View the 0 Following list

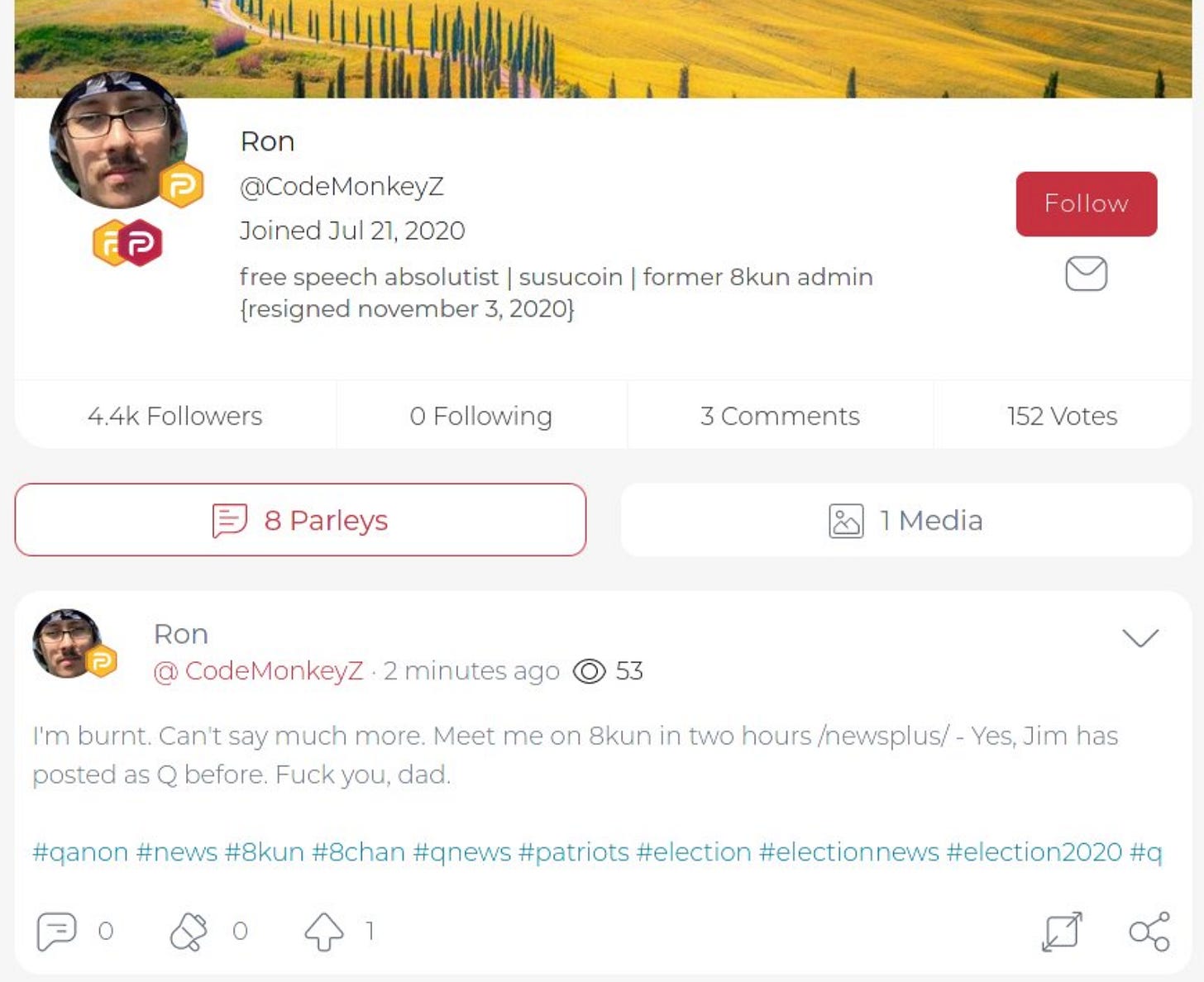point(481,416)
